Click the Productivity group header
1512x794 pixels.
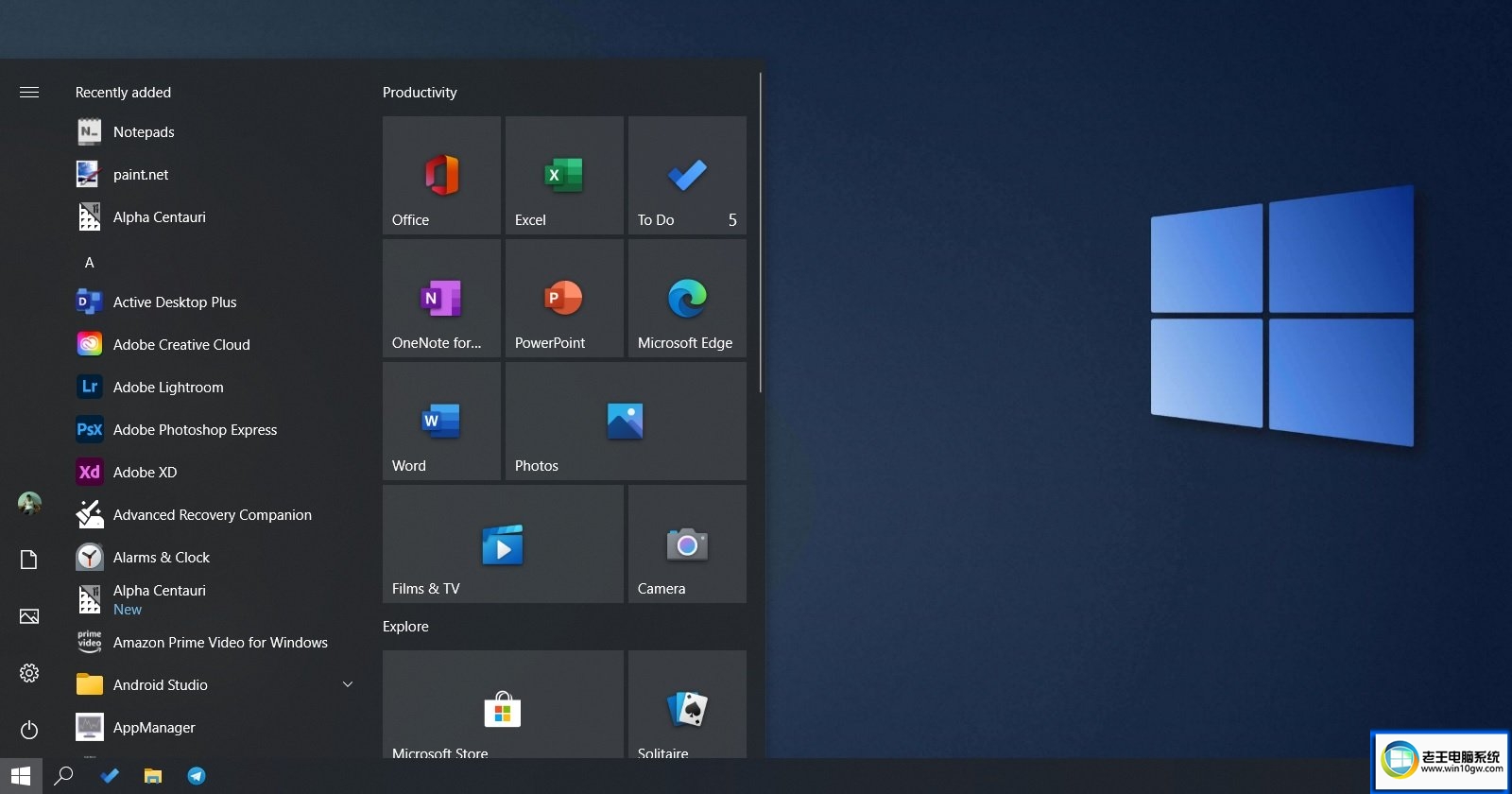[420, 93]
